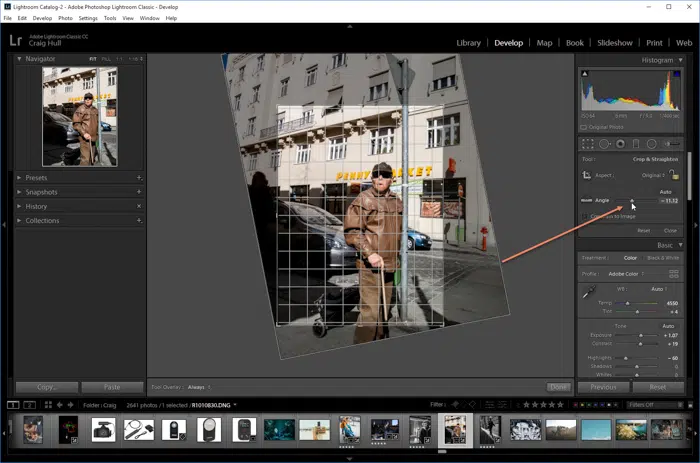Open the Tool Overlay Always dropdown
The height and width of the screenshot is (463, 700).
point(199,387)
